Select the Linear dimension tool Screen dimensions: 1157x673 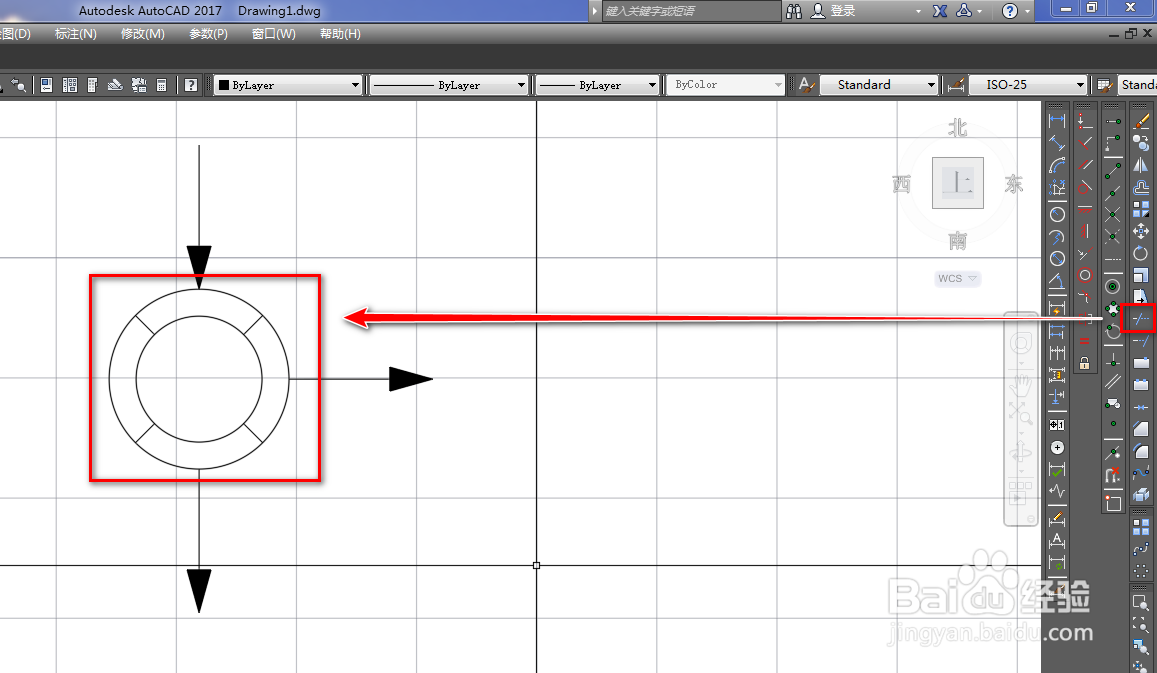coord(1057,121)
